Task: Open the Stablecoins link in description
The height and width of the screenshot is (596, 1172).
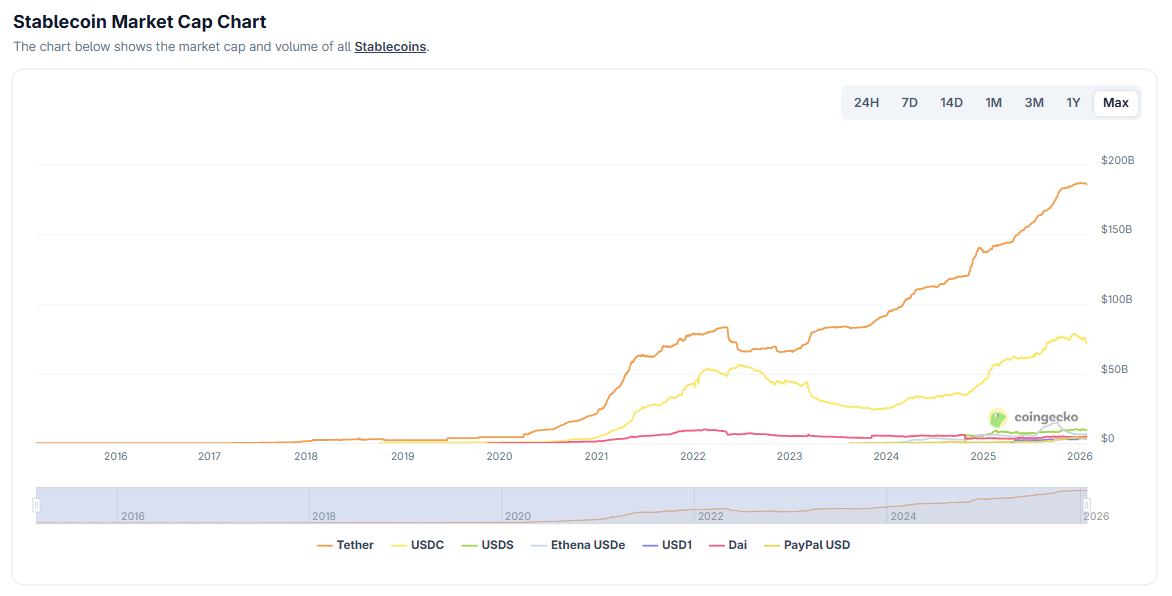Action: 390,47
